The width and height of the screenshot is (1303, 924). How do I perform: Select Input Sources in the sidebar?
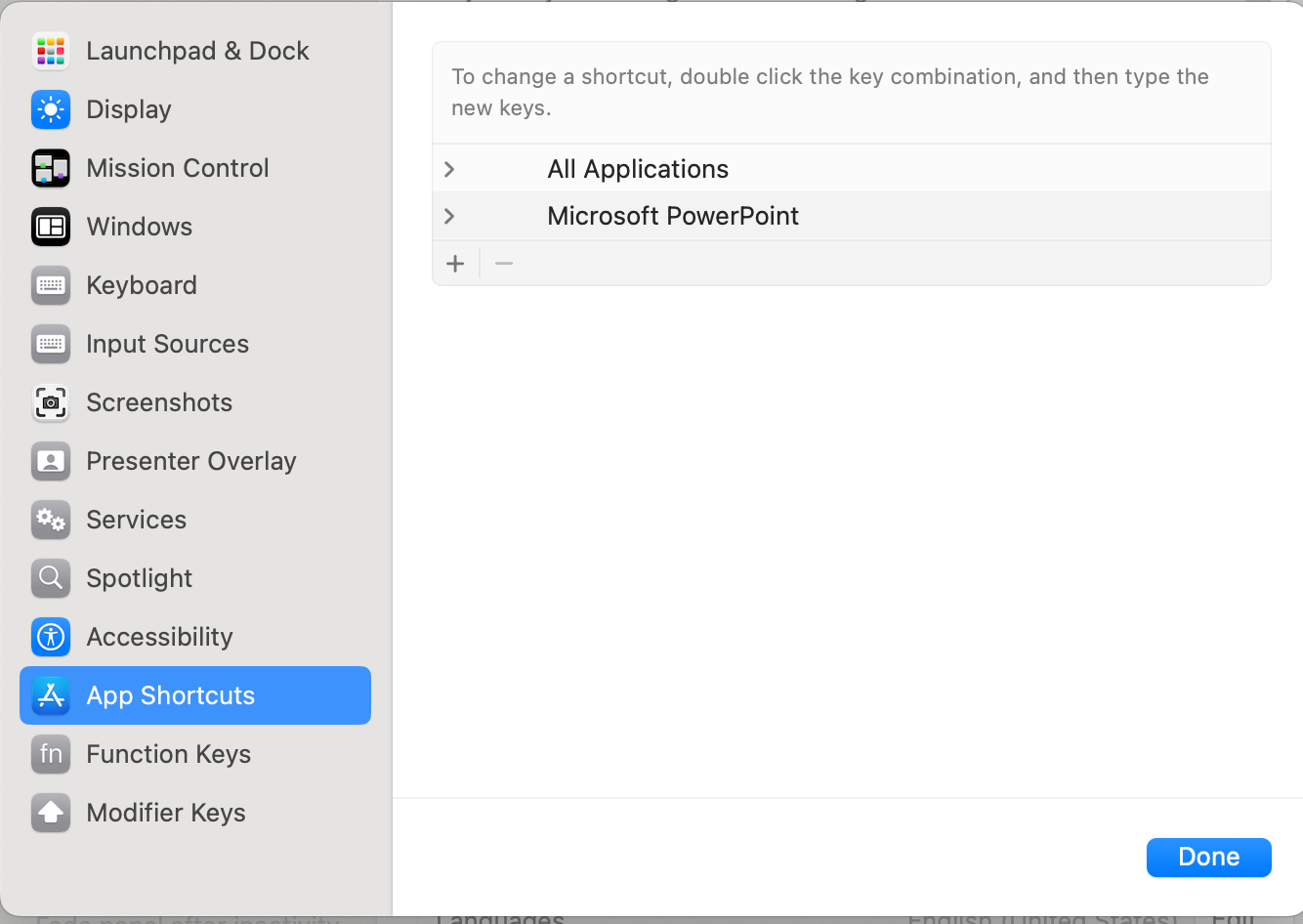pos(195,344)
